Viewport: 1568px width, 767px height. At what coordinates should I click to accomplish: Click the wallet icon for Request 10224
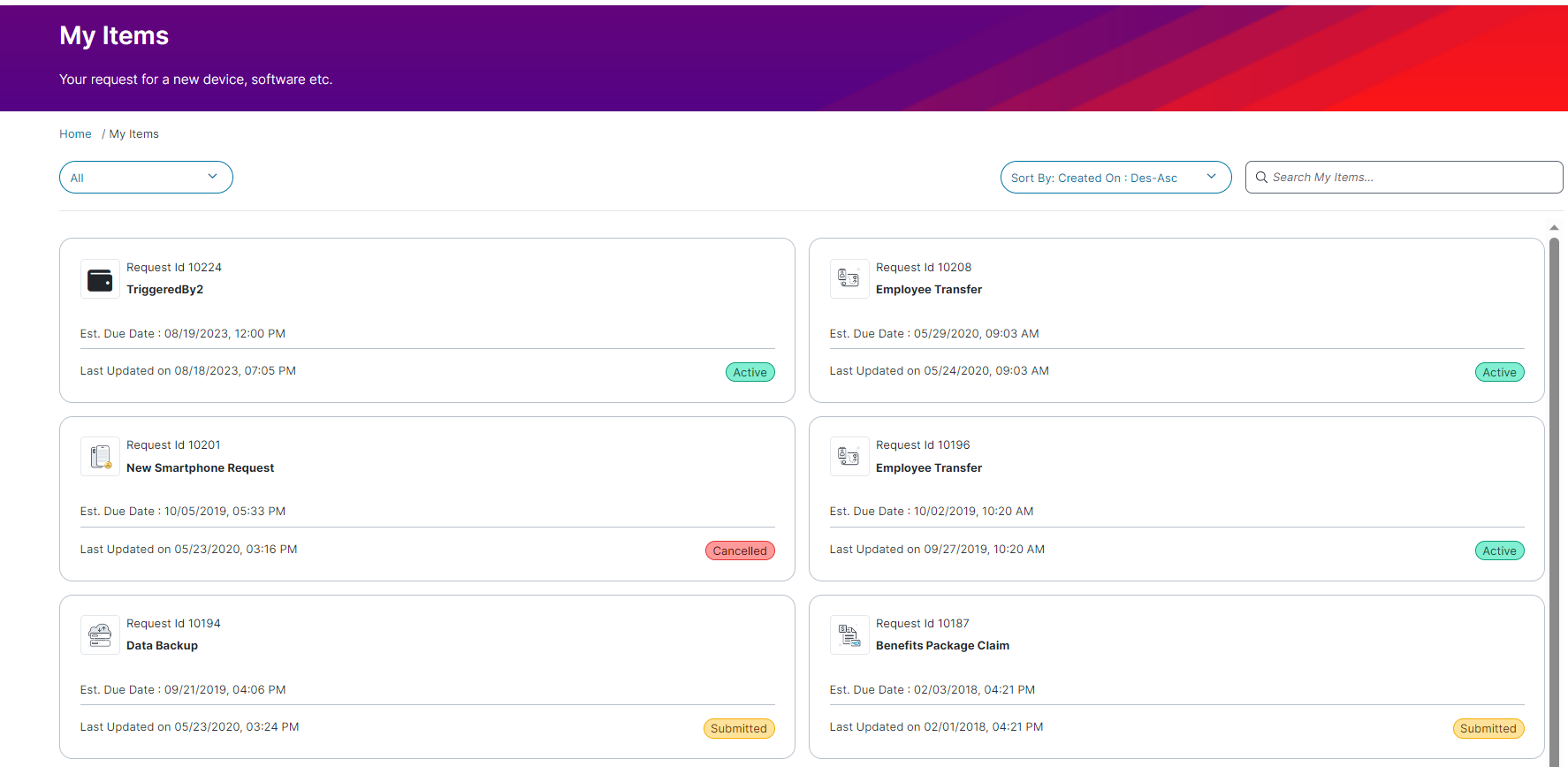(x=100, y=280)
